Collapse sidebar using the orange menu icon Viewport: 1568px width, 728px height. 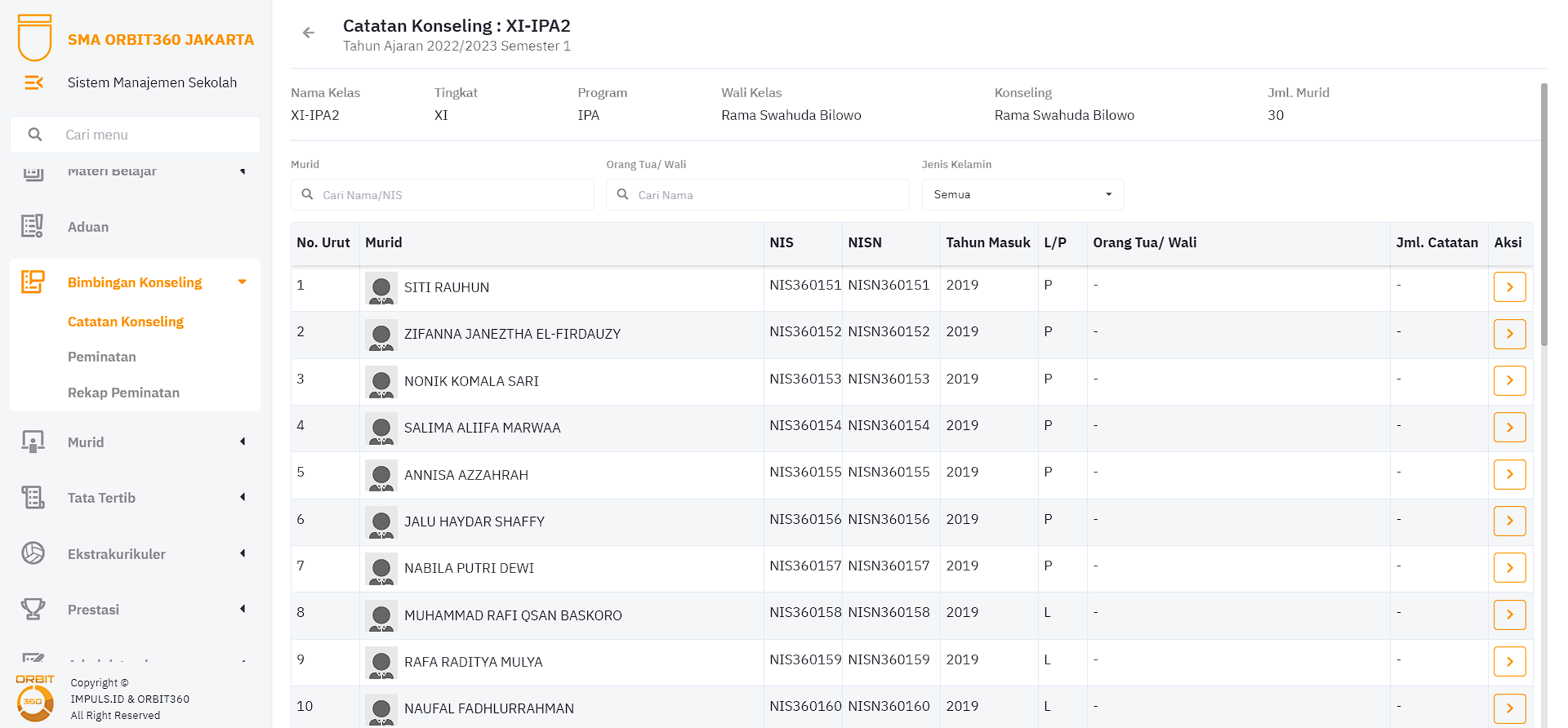tap(33, 82)
